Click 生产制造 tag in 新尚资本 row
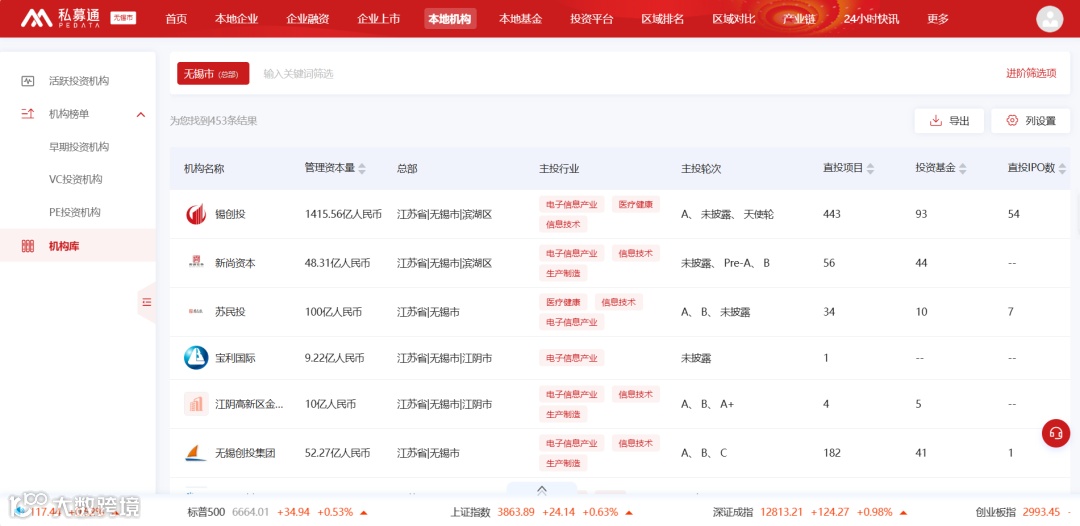Viewport: 1080px width, 526px height. coord(563,273)
